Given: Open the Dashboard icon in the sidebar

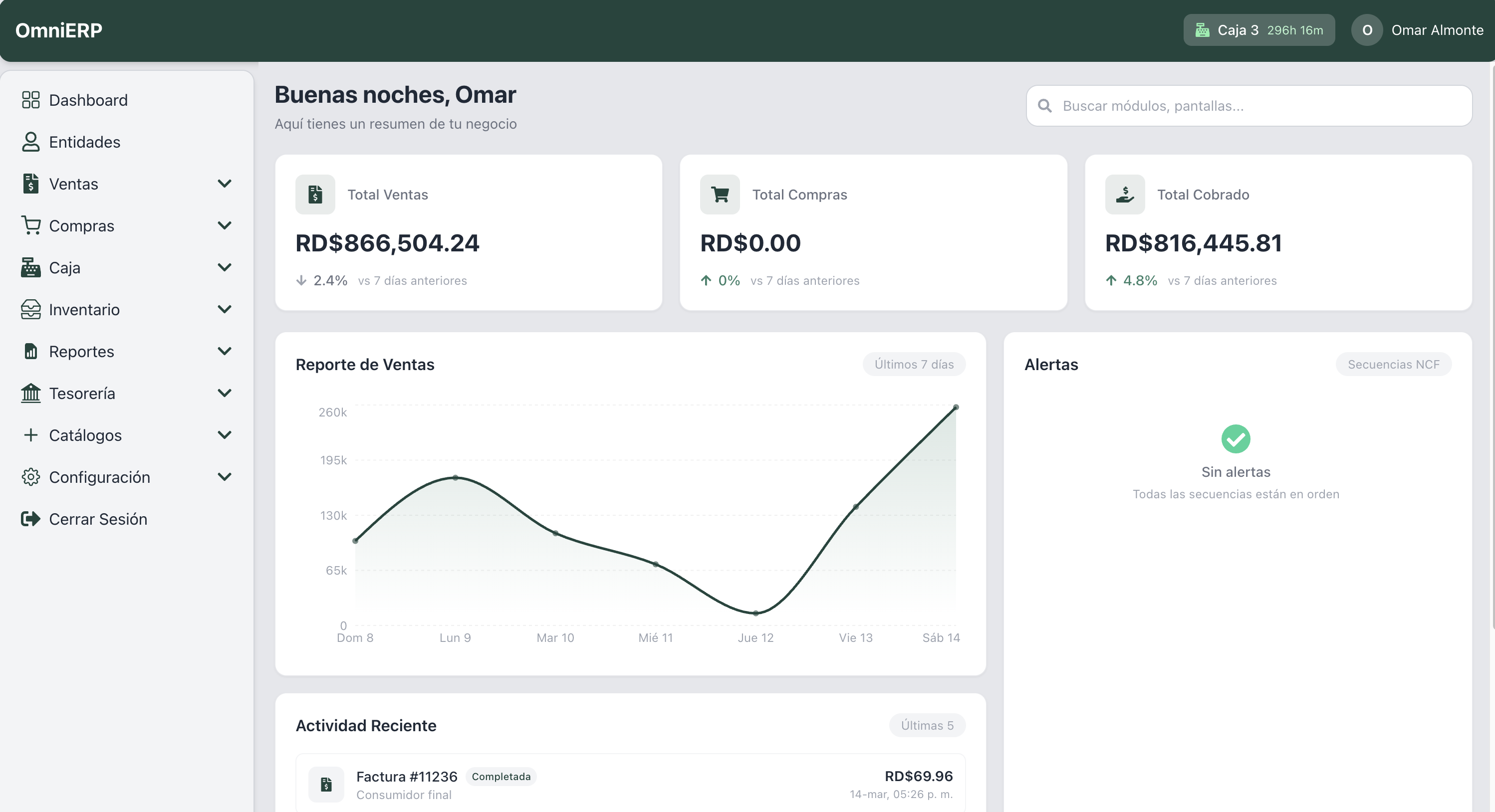Looking at the screenshot, I should pyautogui.click(x=31, y=99).
